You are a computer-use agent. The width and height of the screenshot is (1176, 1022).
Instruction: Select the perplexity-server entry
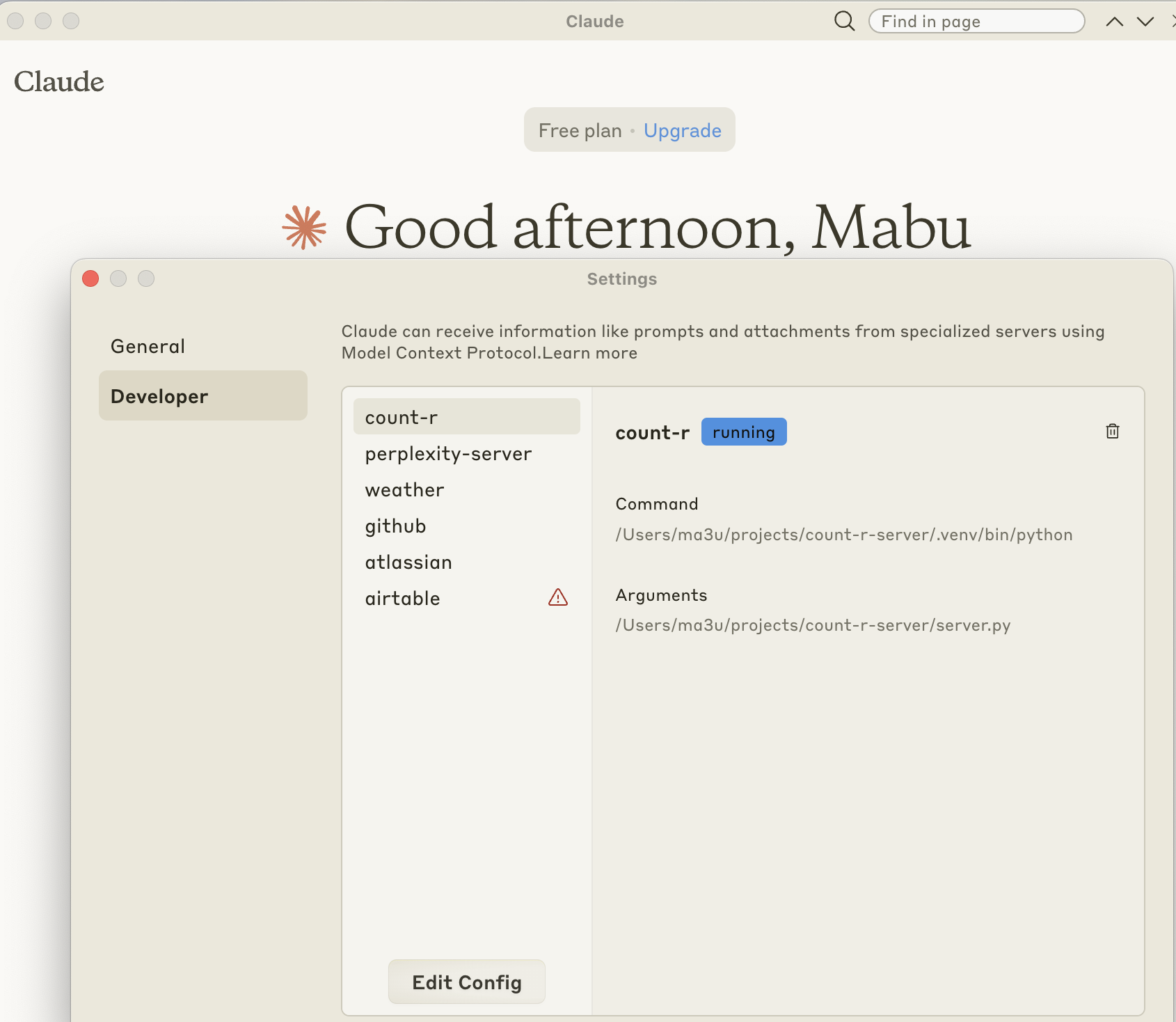click(x=466, y=454)
